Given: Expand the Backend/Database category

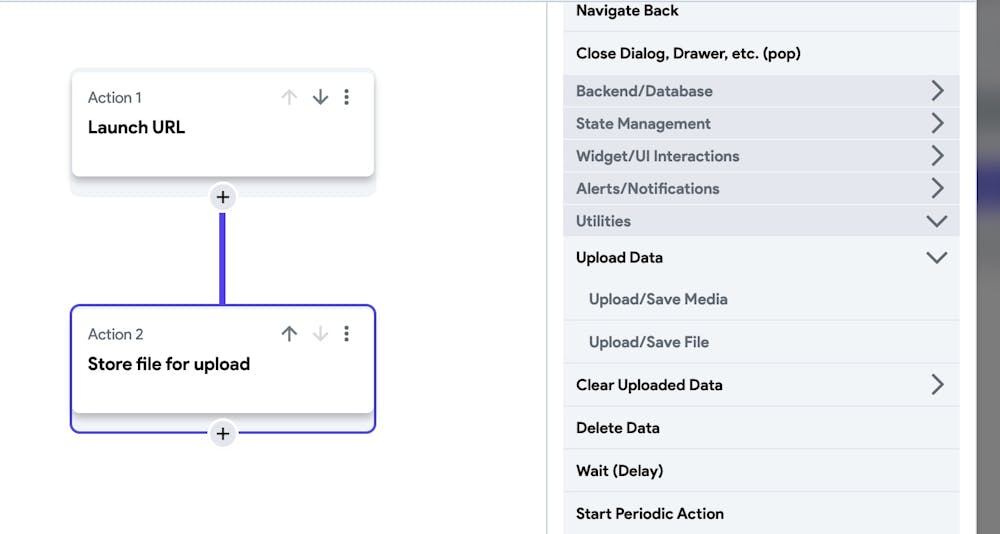Looking at the screenshot, I should [936, 91].
